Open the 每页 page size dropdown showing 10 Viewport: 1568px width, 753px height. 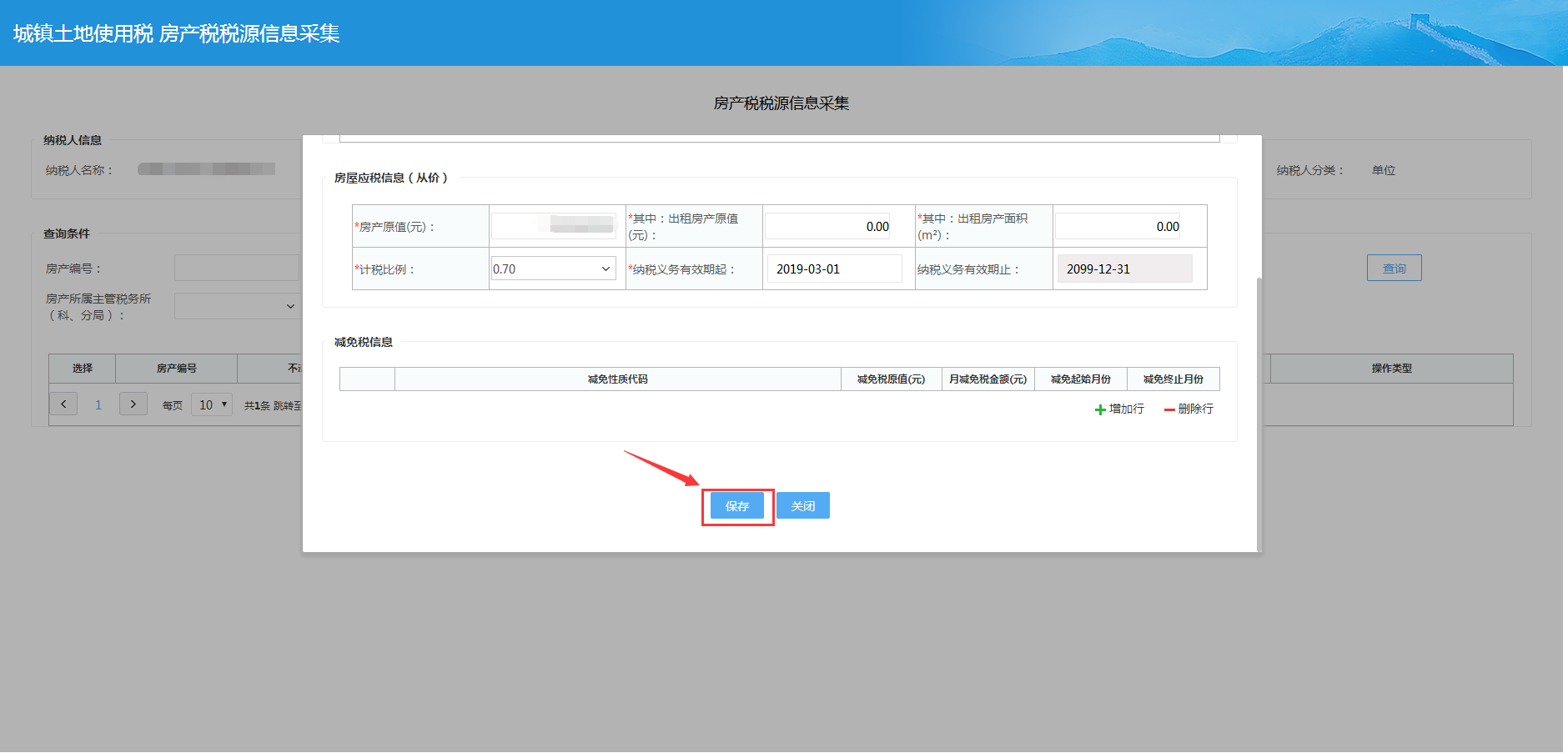tap(211, 404)
